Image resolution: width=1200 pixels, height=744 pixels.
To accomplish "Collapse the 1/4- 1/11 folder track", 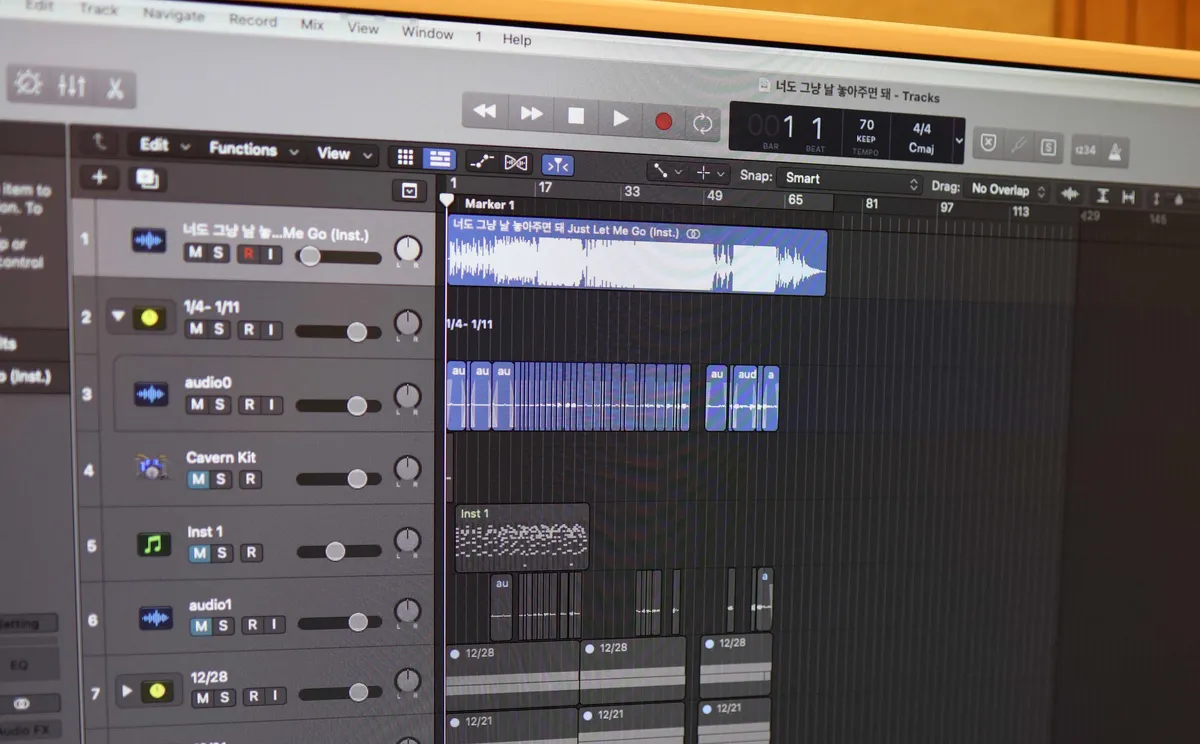I will pos(119,316).
